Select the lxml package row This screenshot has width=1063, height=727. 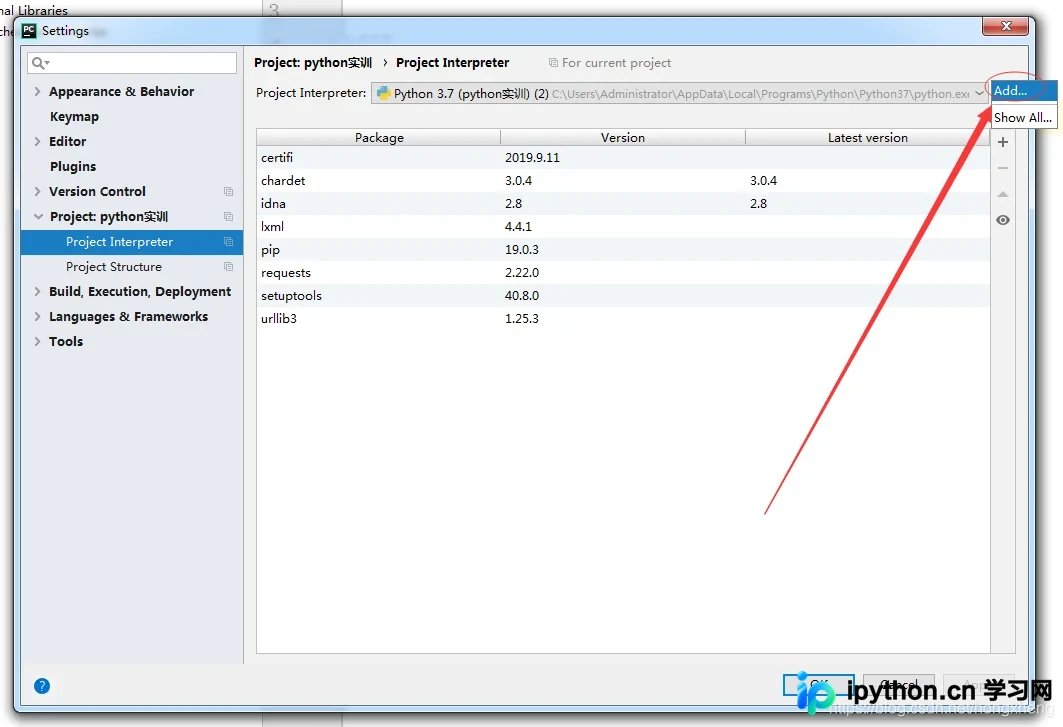coord(623,227)
